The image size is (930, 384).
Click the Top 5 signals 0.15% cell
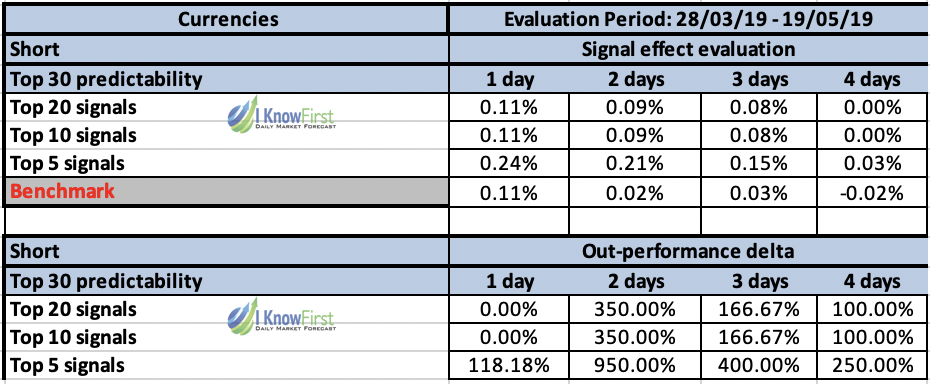(759, 163)
